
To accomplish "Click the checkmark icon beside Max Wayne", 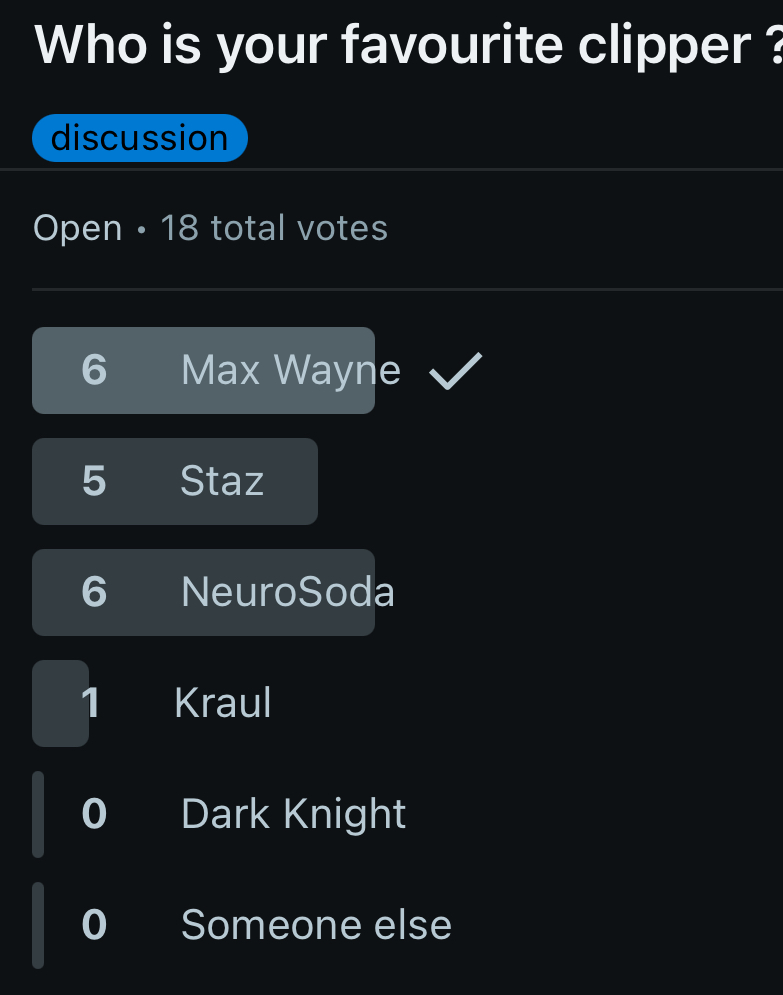I will click(456, 371).
